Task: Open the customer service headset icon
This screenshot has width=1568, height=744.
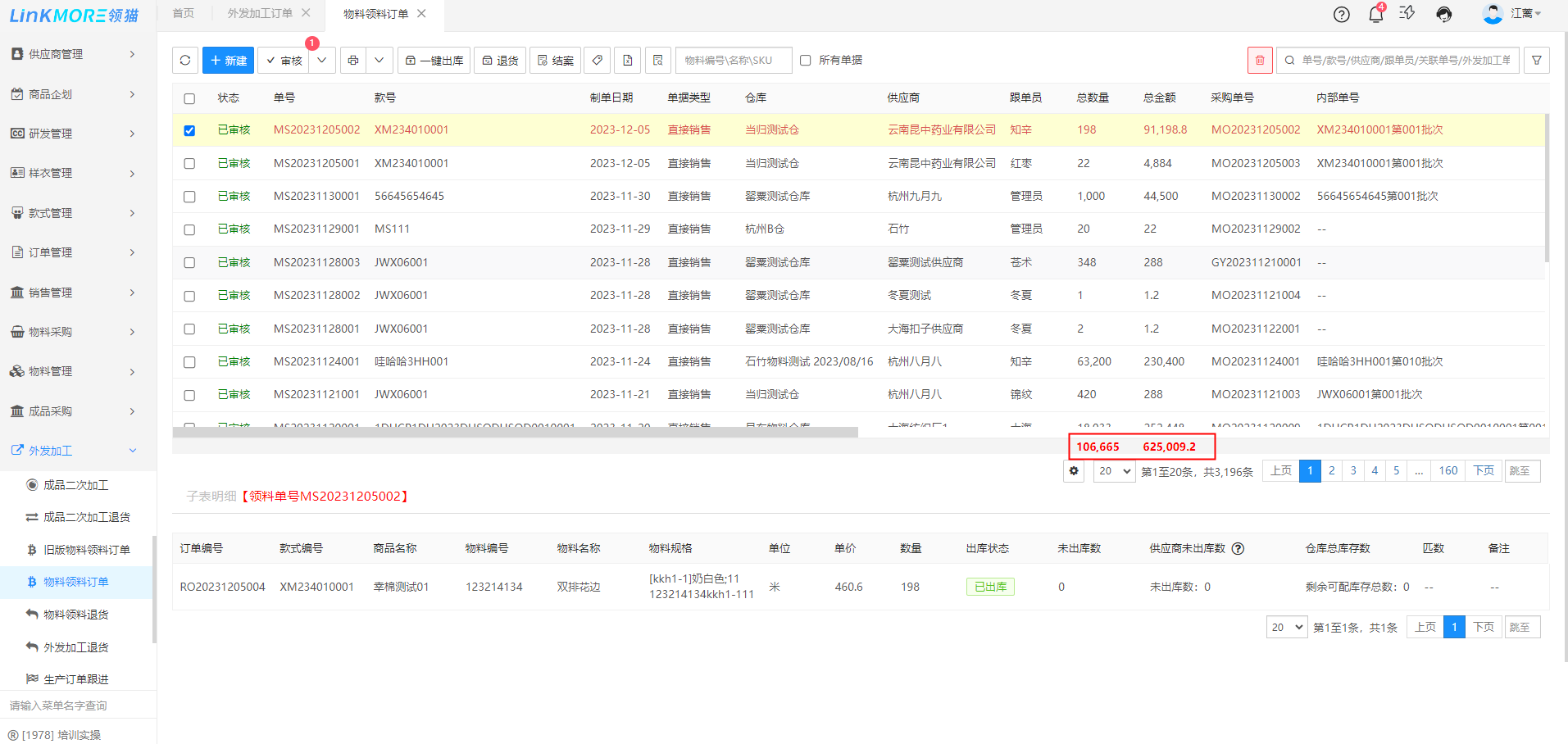Action: coord(1443,14)
